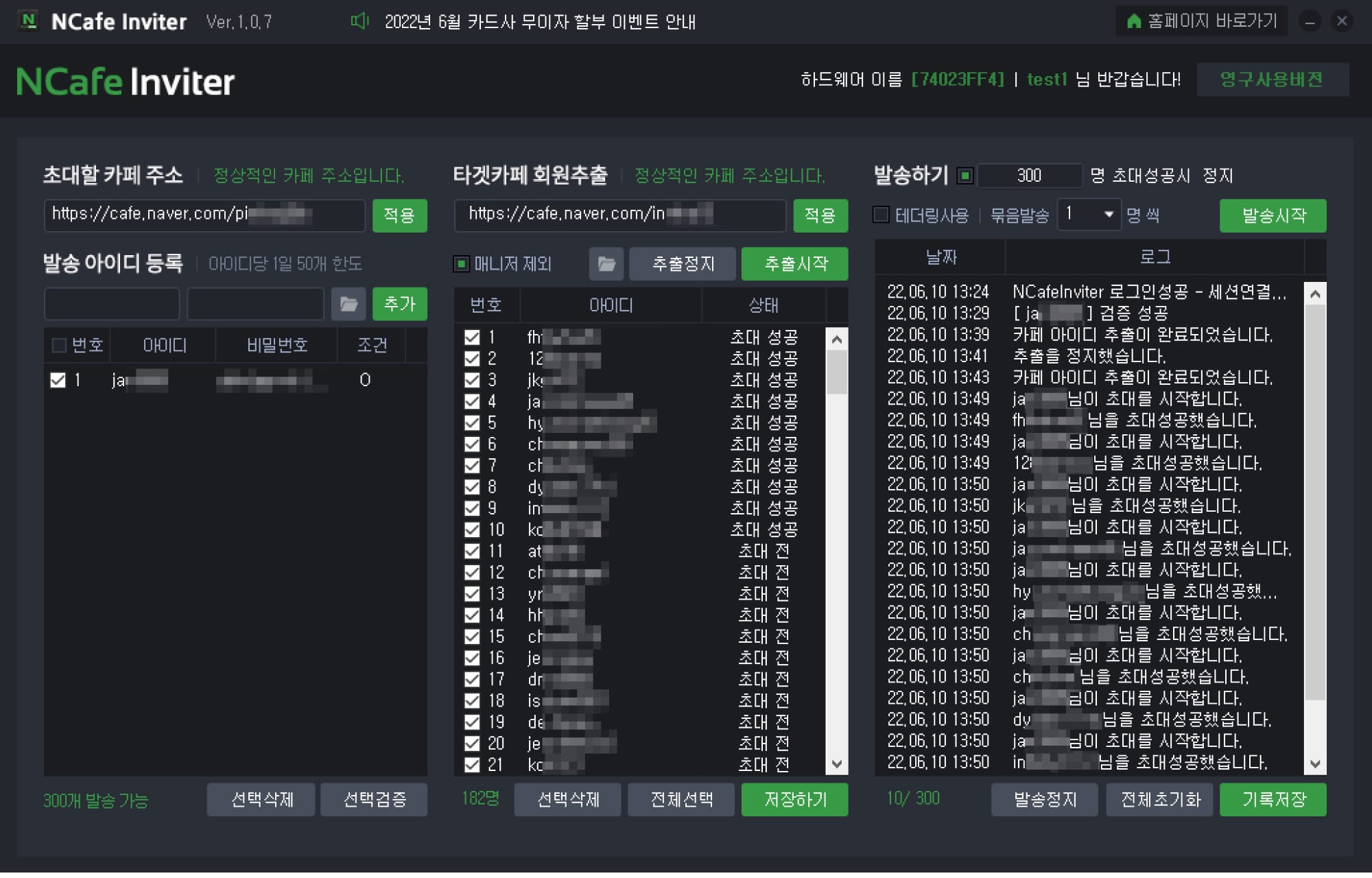Screen dimensions: 1372x878
Task: Click the NCafe Inviter app logo icon
Action: [x=28, y=21]
